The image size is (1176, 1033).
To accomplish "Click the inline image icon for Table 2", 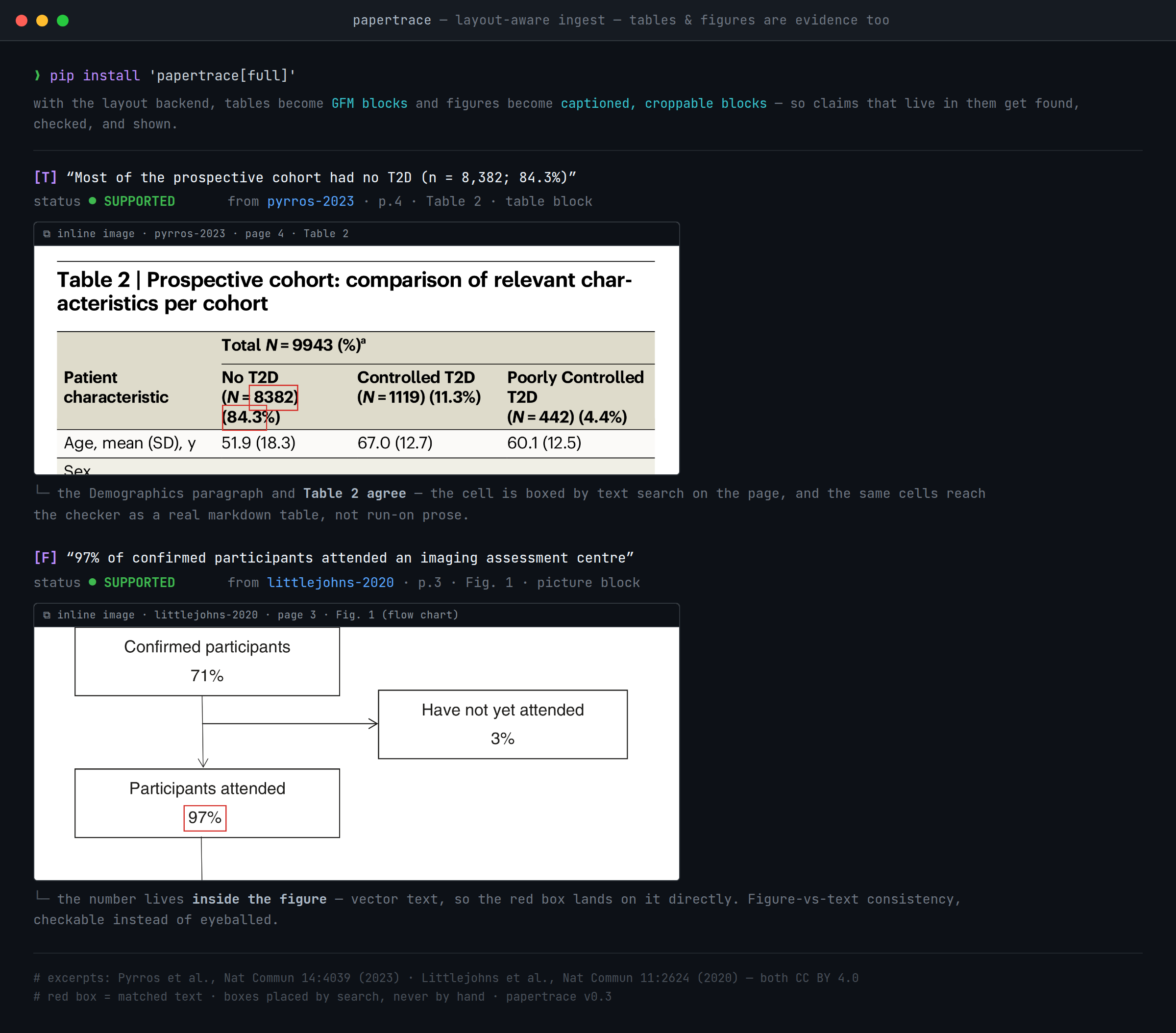I will (47, 234).
